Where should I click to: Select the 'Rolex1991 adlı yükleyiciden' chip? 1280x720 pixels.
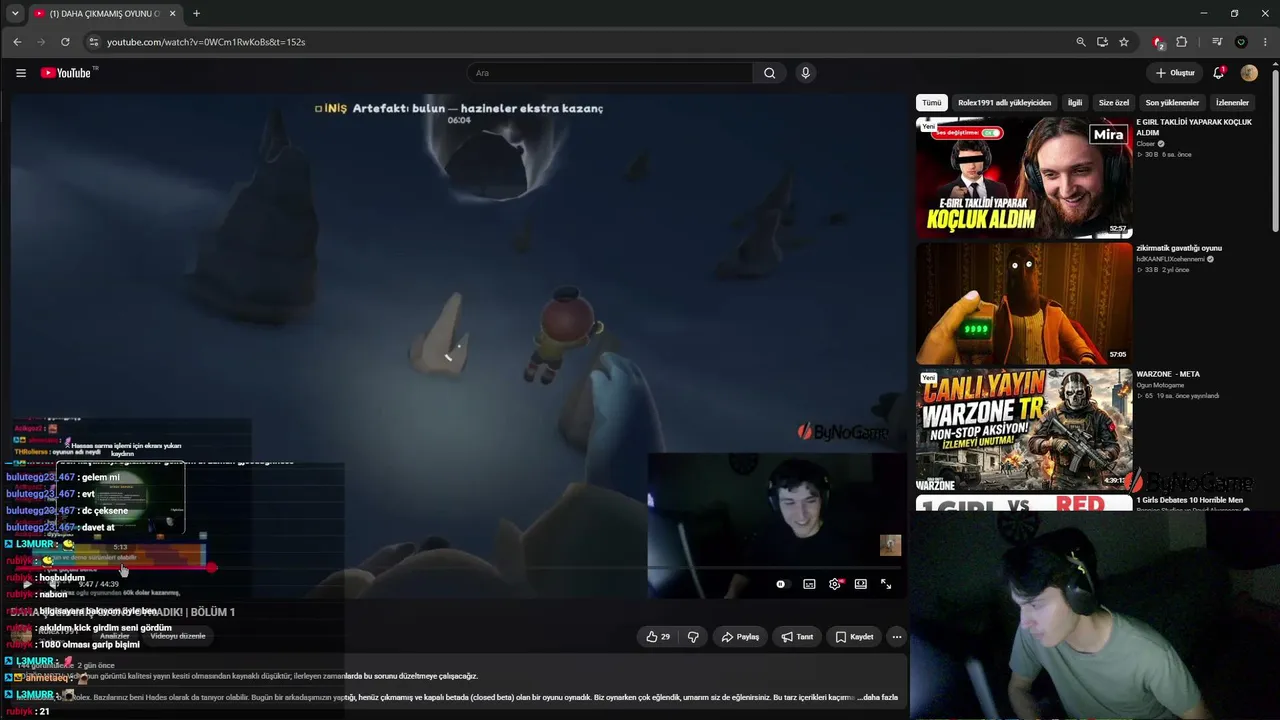[x=1005, y=103]
